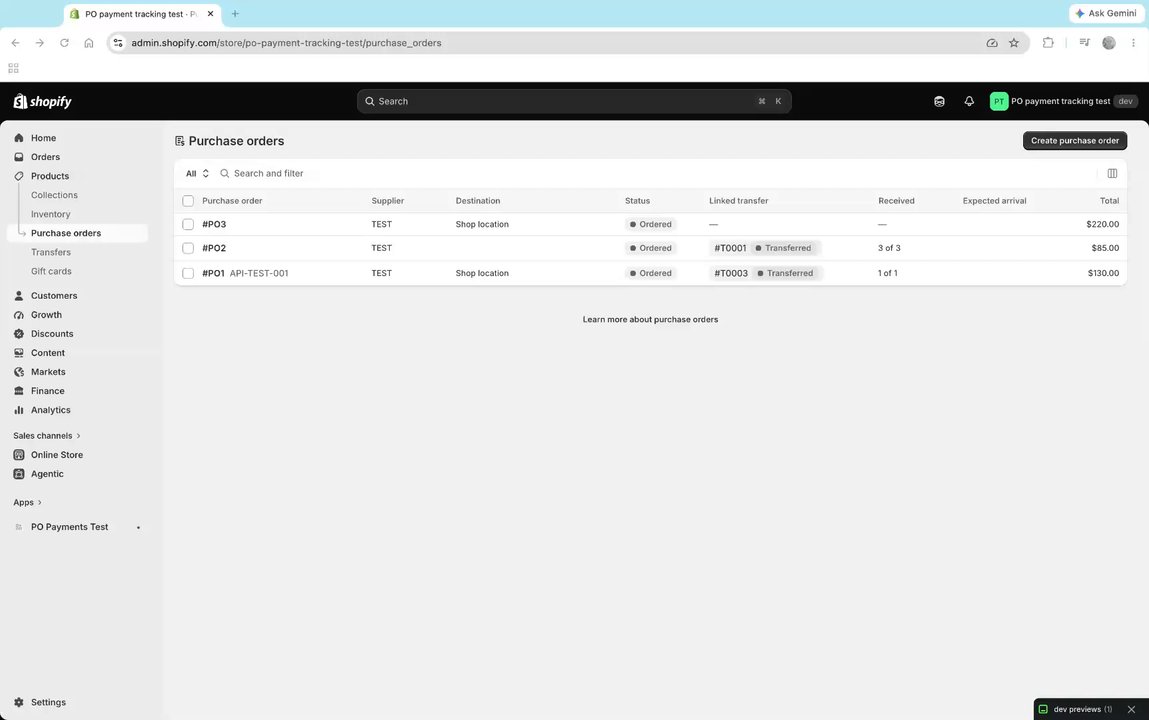Go to Transfers in sidebar
The height and width of the screenshot is (720, 1149).
51,252
